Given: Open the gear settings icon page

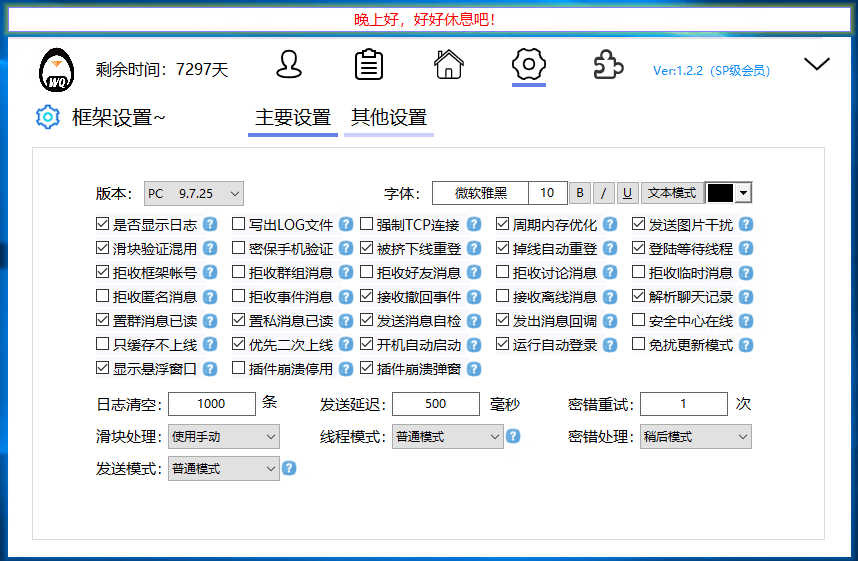Looking at the screenshot, I should coord(528,65).
